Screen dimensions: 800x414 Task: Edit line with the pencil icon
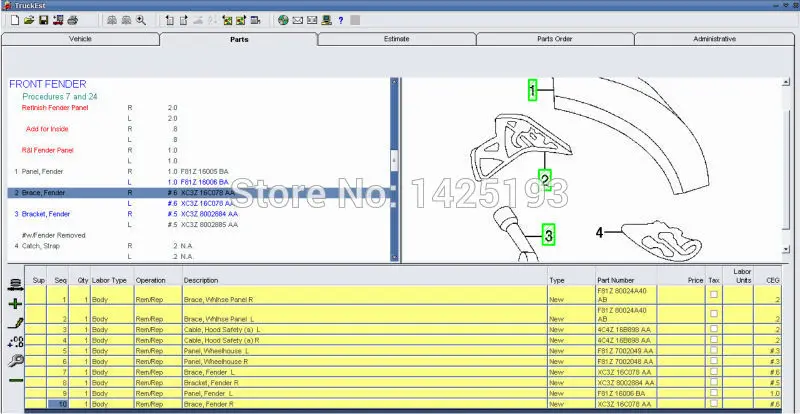point(16,323)
